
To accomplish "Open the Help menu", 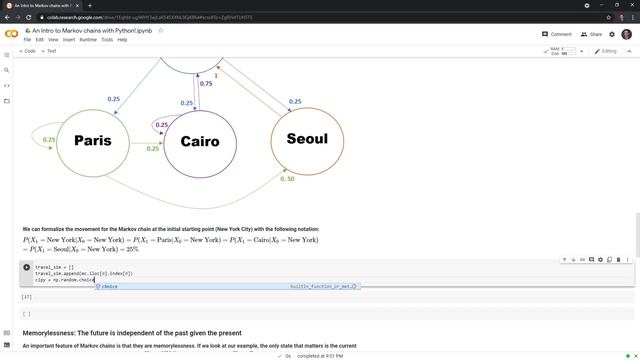I will (122, 40).
